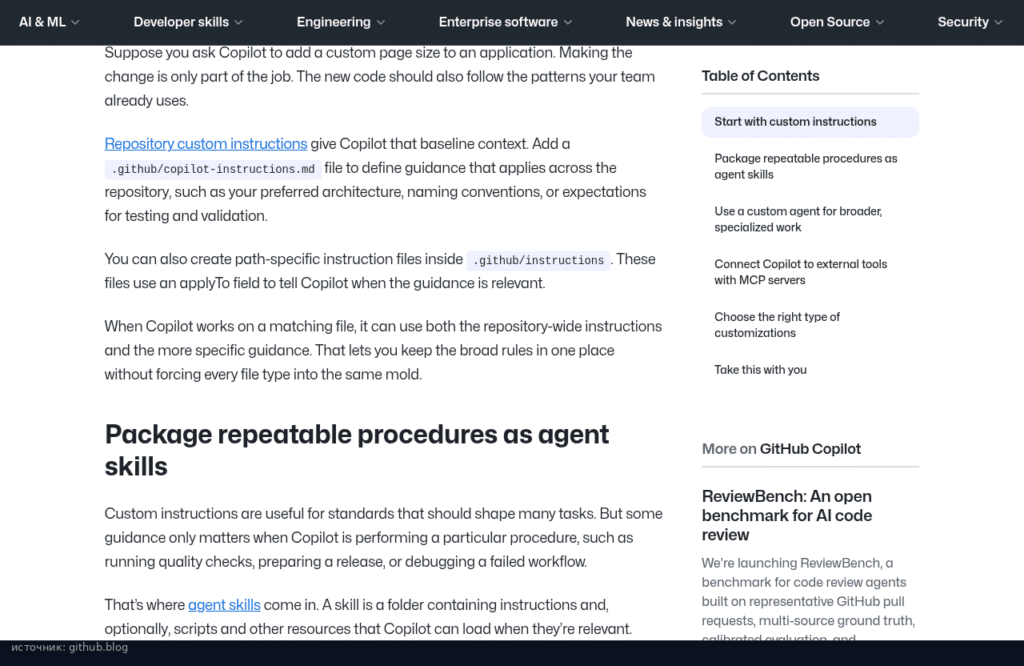Click the .github/instructions code snippet
1024x666 pixels.
[539, 261]
